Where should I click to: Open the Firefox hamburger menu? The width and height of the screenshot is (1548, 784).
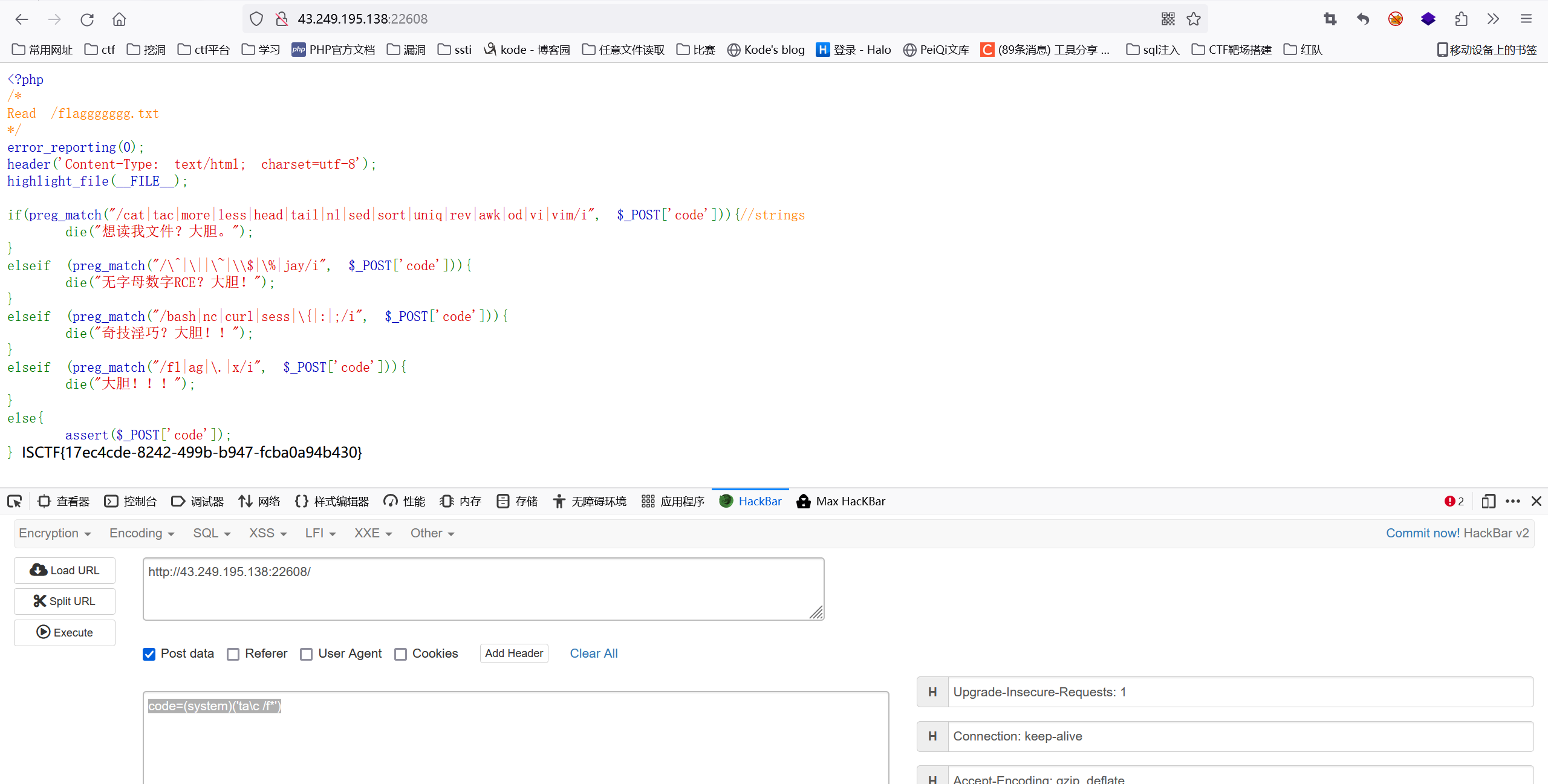click(1526, 19)
